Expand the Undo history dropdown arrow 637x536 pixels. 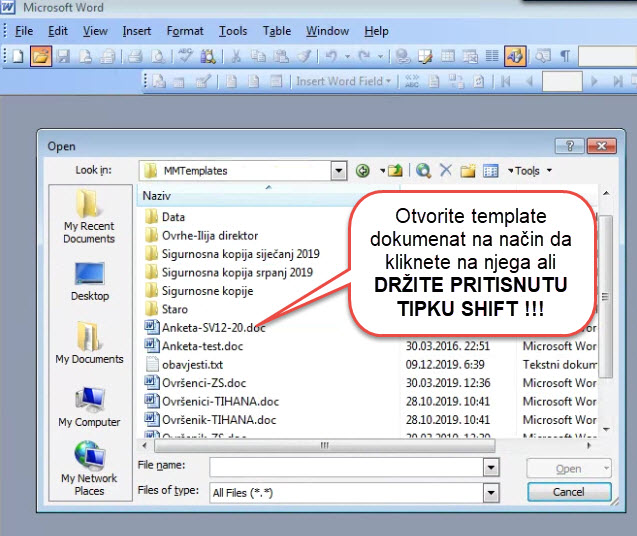347,56
